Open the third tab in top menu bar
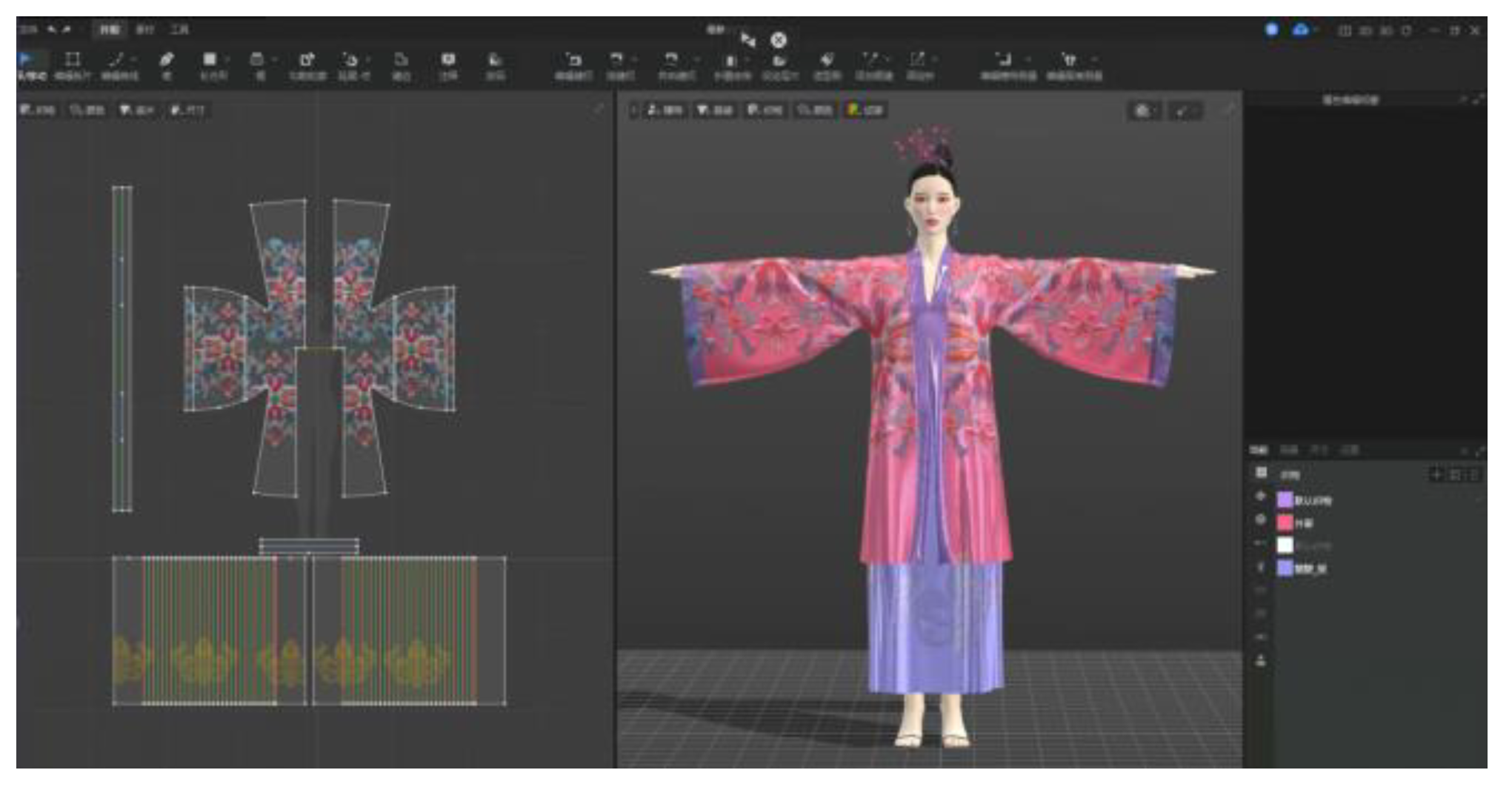 (179, 30)
